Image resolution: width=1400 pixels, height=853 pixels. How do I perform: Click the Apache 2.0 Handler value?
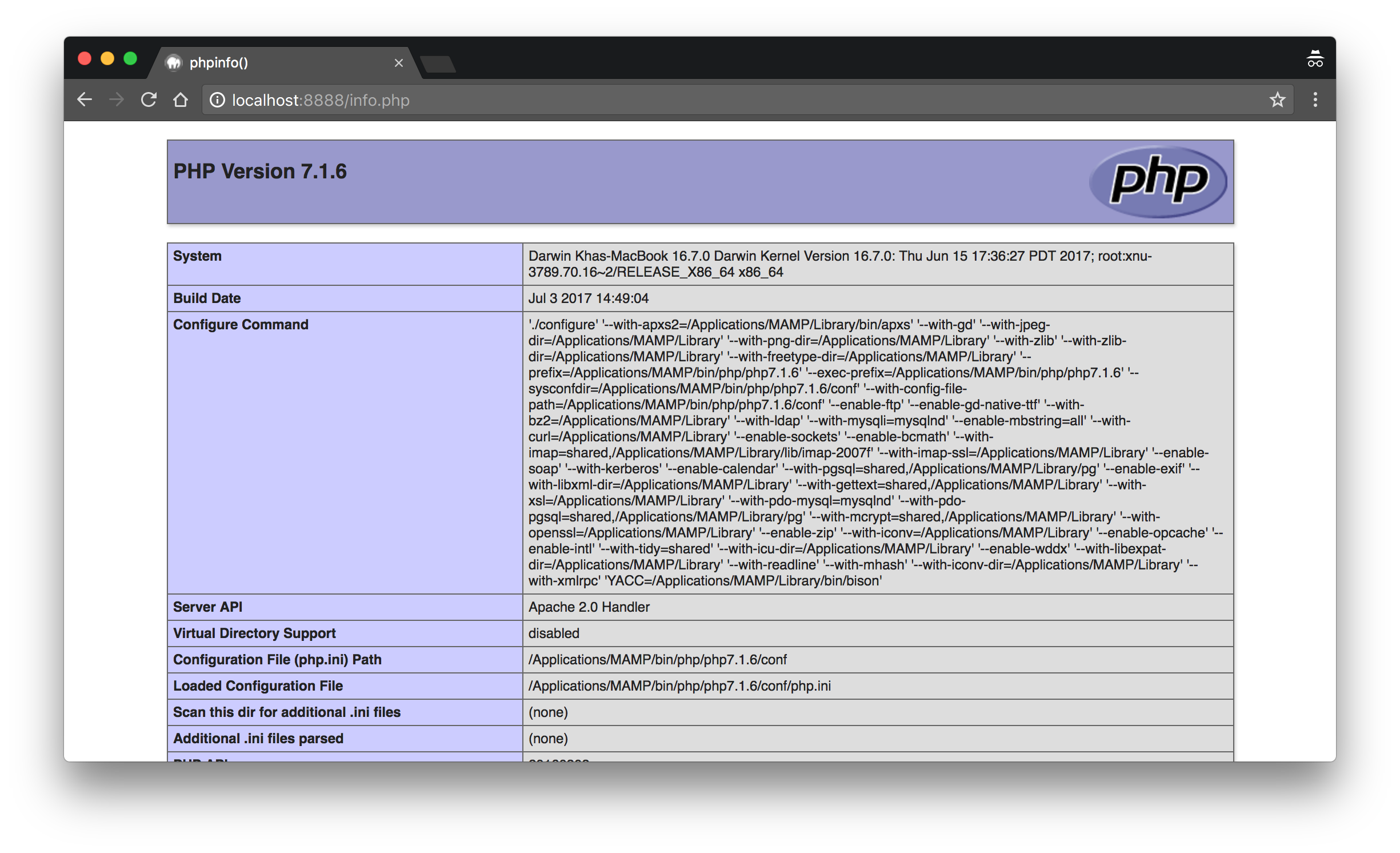[589, 607]
